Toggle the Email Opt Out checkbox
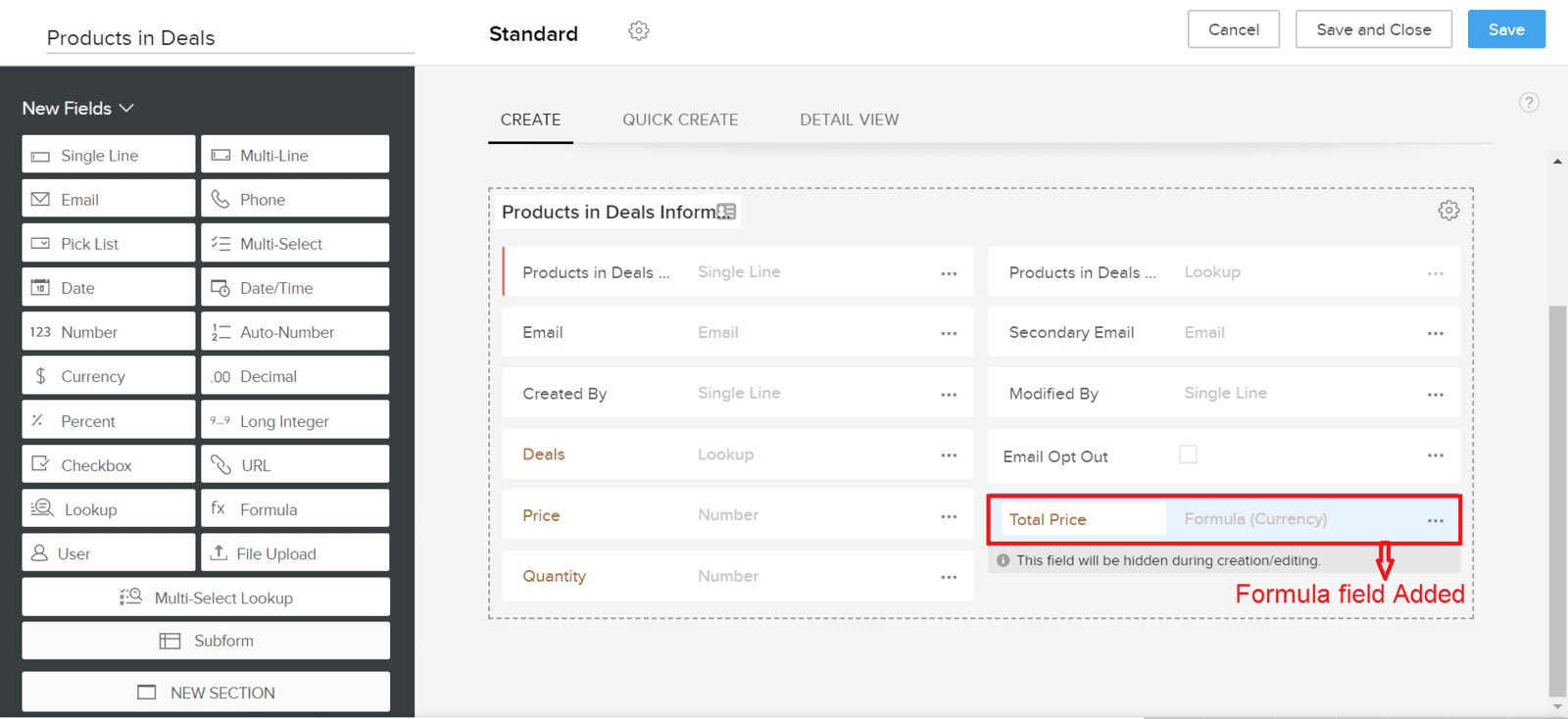This screenshot has width=1568, height=719. [x=1188, y=455]
